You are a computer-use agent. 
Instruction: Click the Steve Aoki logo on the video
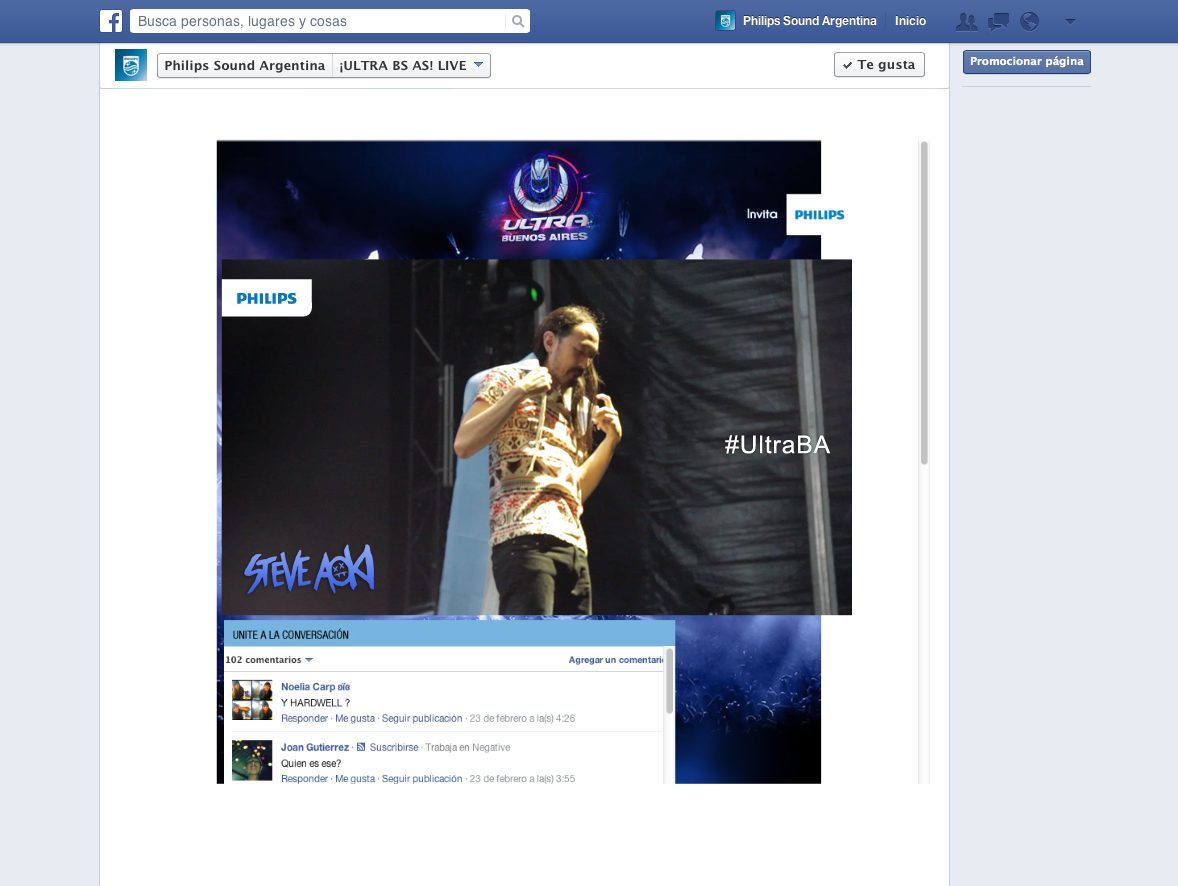coord(309,568)
